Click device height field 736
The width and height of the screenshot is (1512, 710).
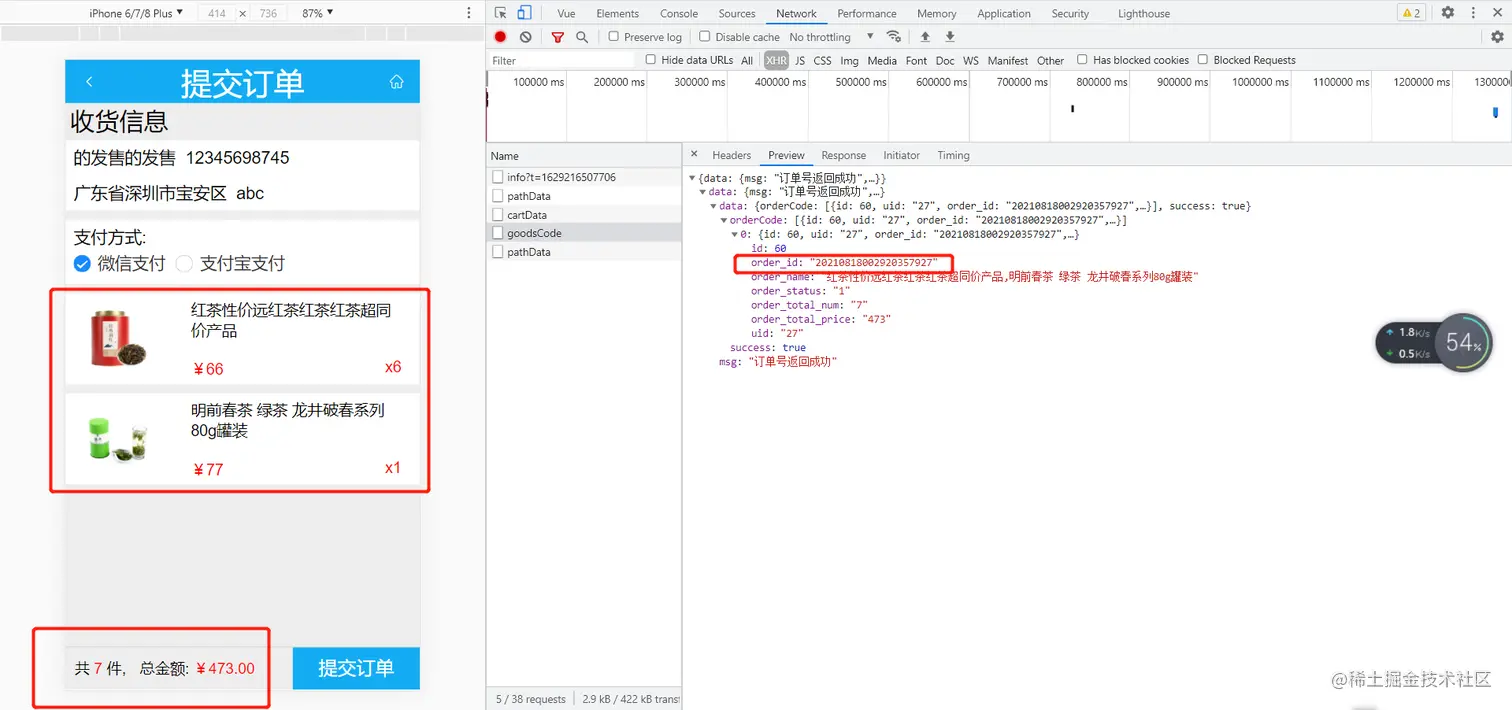(x=268, y=13)
